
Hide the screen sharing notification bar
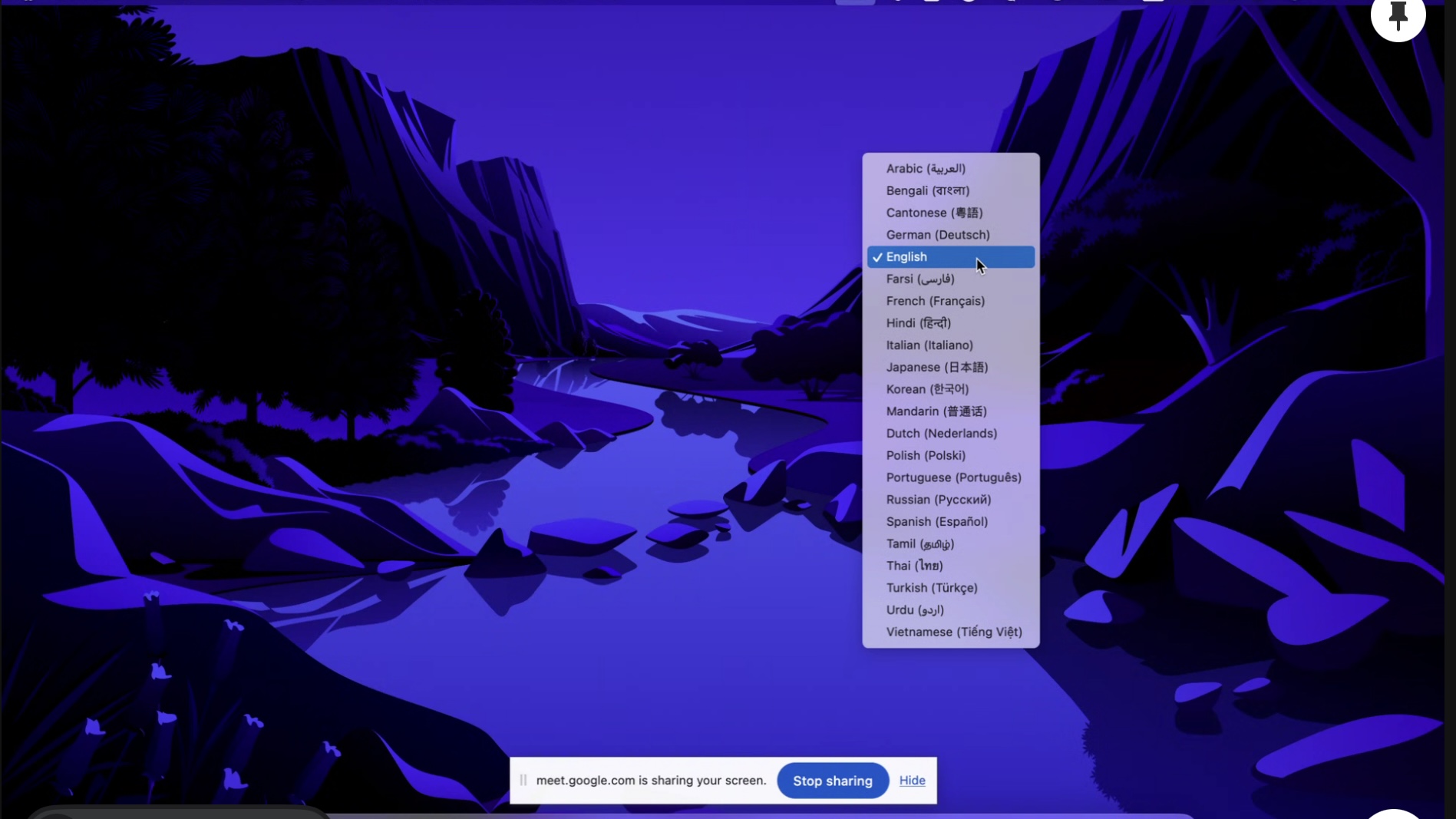coord(912,781)
